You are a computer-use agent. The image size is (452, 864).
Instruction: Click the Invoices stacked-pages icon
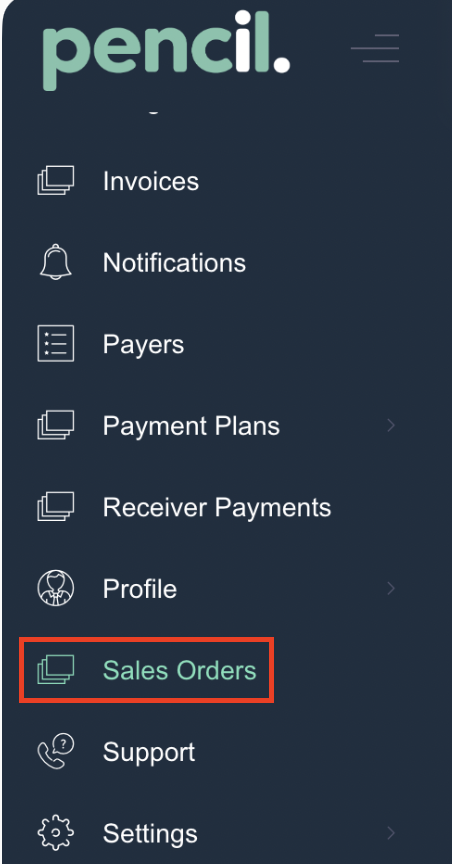click(x=56, y=180)
